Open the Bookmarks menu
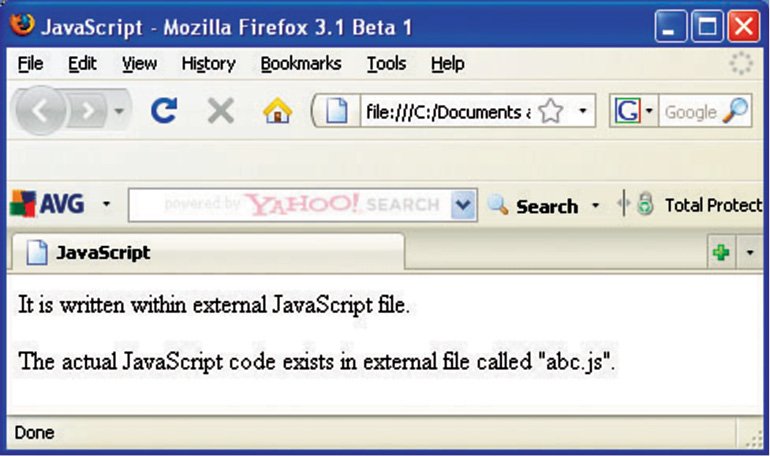Image resolution: width=770 pixels, height=456 pixels. (x=301, y=64)
